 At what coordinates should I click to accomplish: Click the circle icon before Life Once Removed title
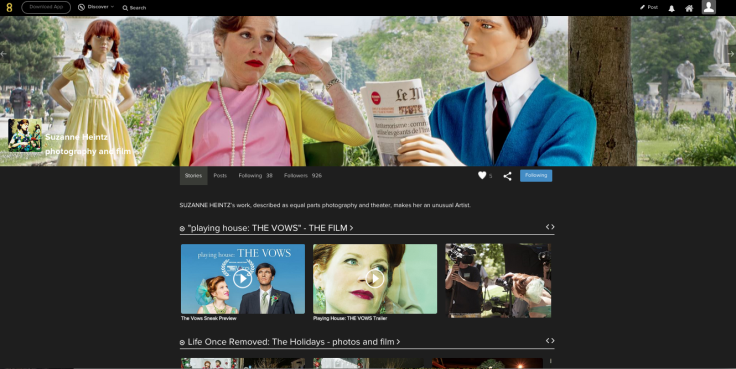click(x=182, y=343)
